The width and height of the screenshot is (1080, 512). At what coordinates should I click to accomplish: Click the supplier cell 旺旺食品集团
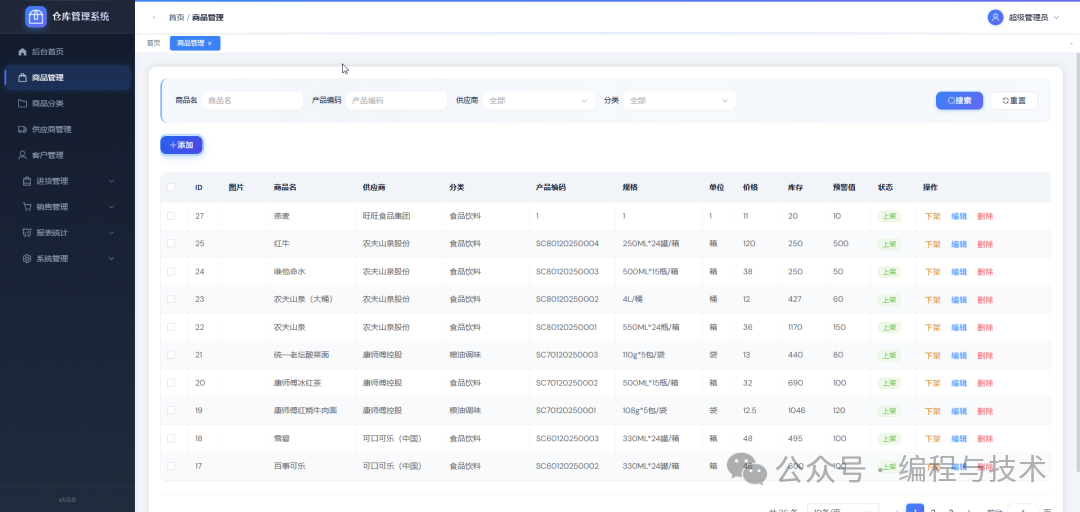386,216
